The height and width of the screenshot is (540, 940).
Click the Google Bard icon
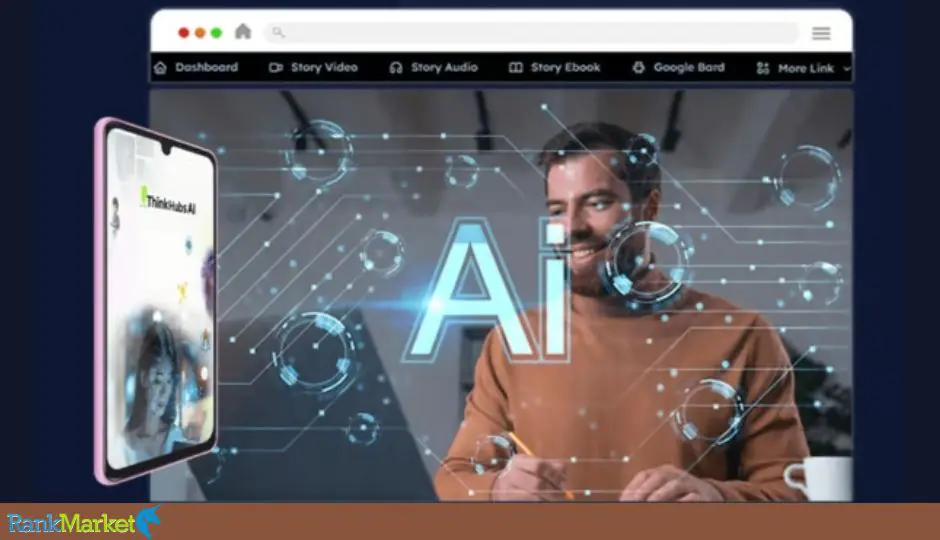tap(638, 68)
